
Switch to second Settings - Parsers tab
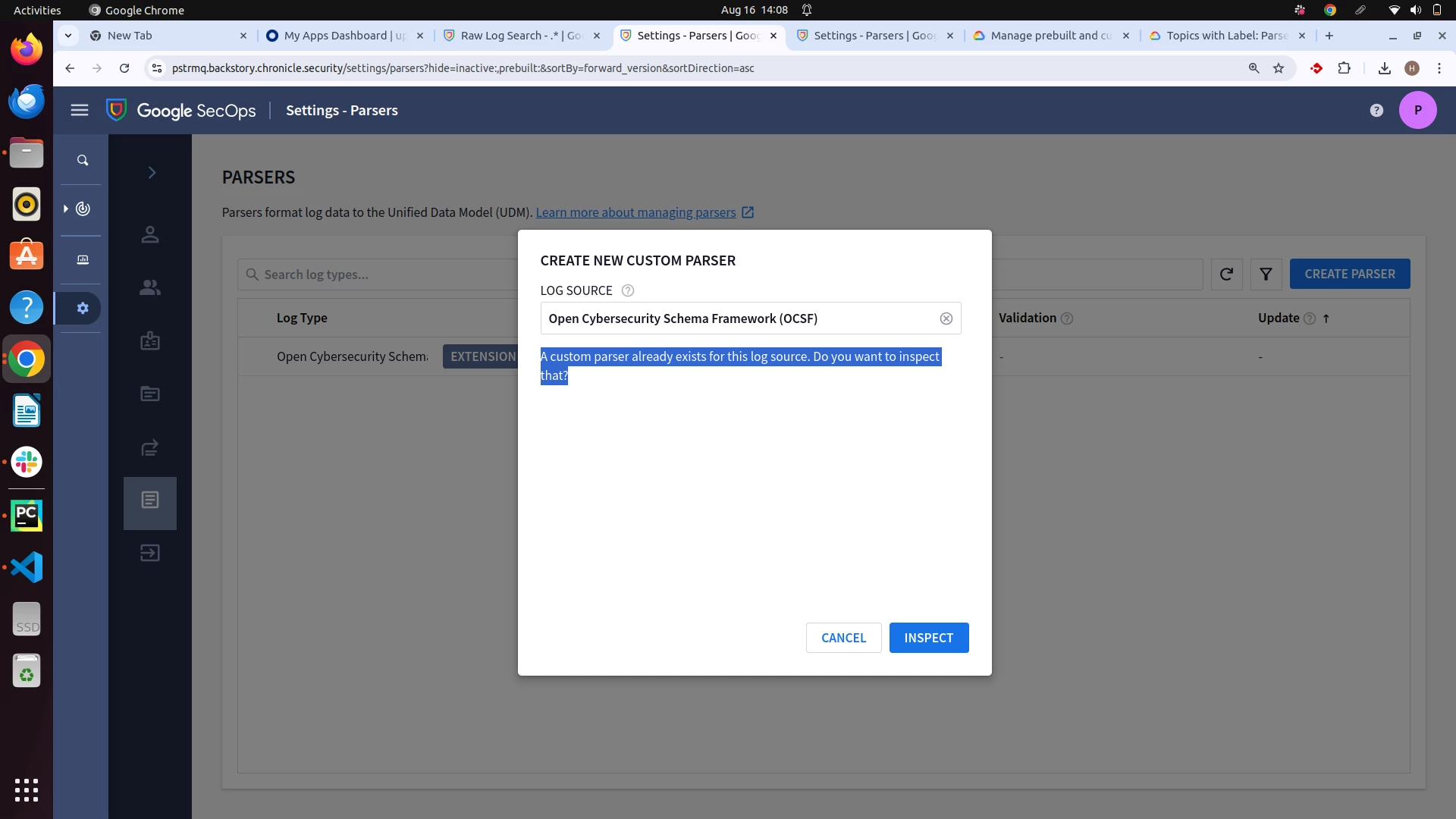click(x=874, y=36)
